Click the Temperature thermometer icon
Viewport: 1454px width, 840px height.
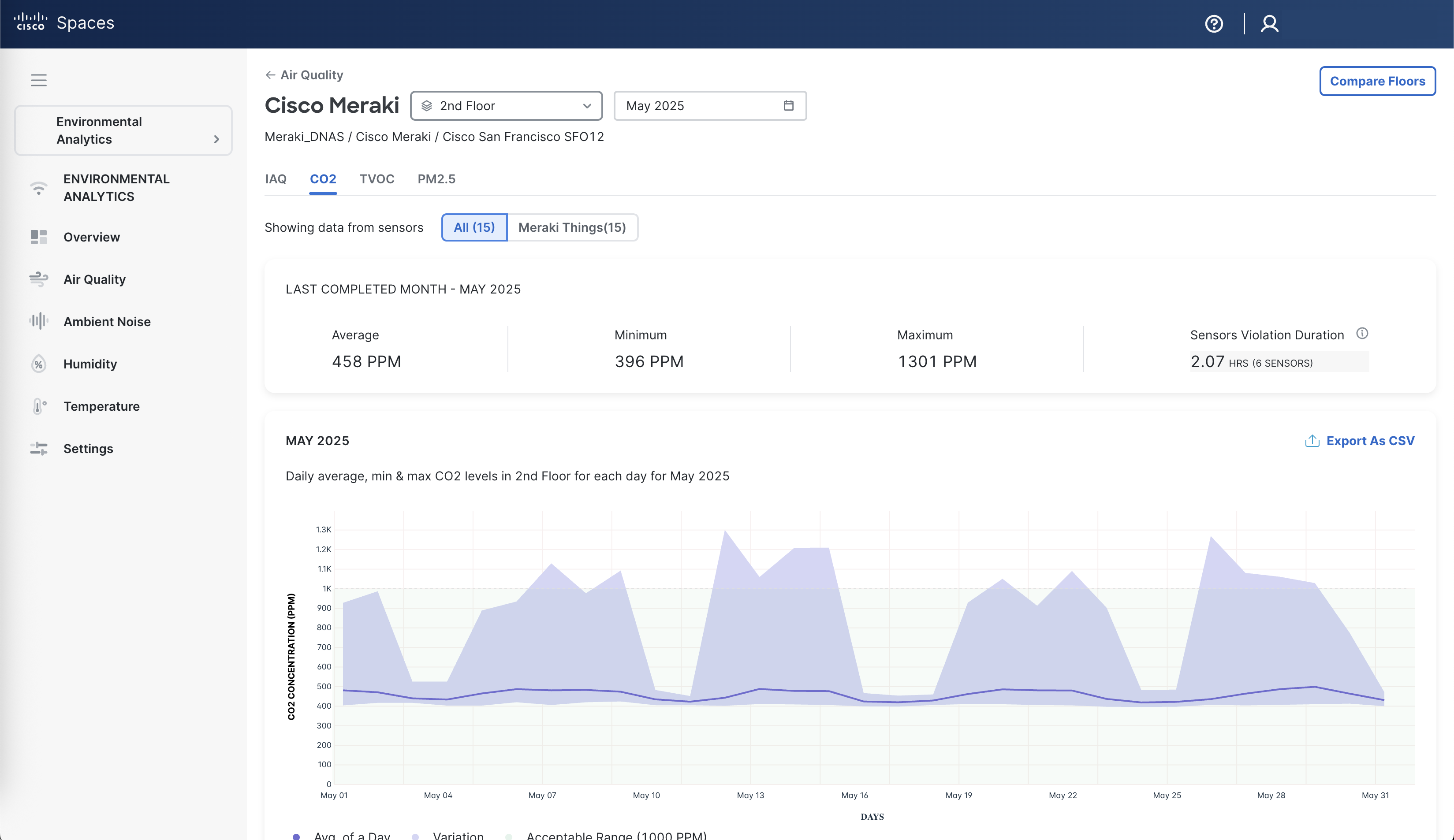(x=39, y=406)
